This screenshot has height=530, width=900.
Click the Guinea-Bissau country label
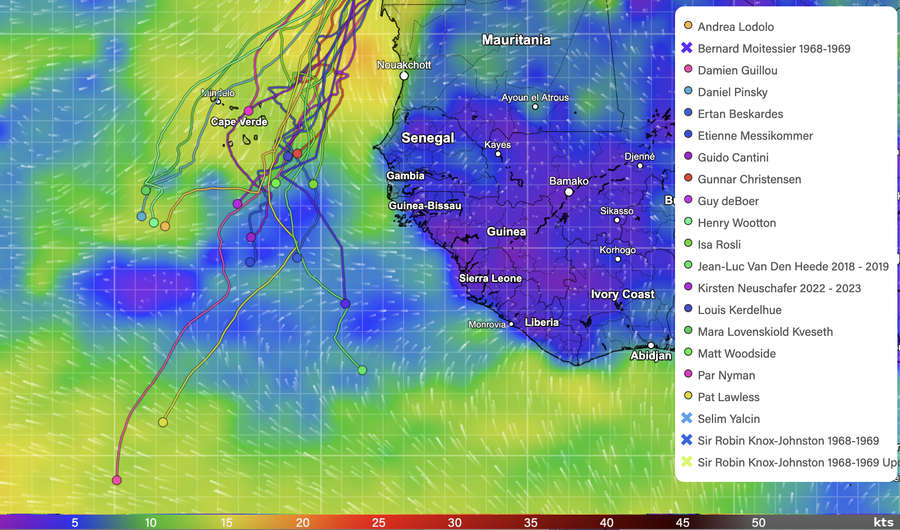(425, 206)
